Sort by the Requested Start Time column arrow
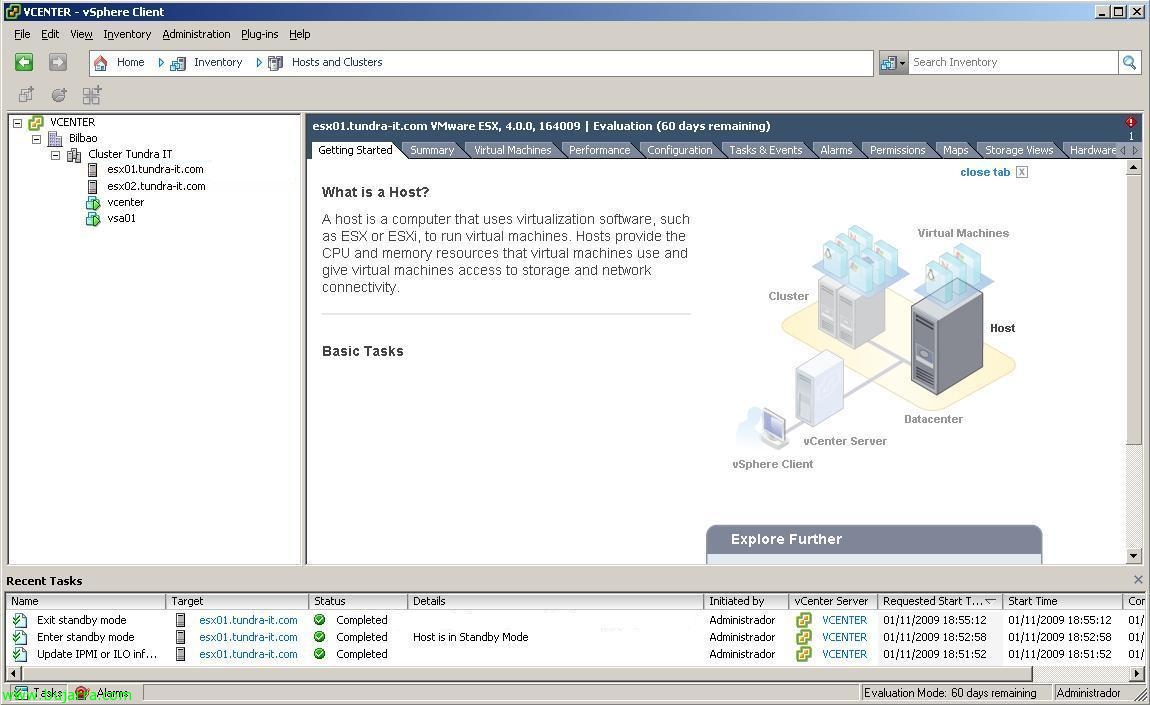The image size is (1150, 705). coord(990,601)
